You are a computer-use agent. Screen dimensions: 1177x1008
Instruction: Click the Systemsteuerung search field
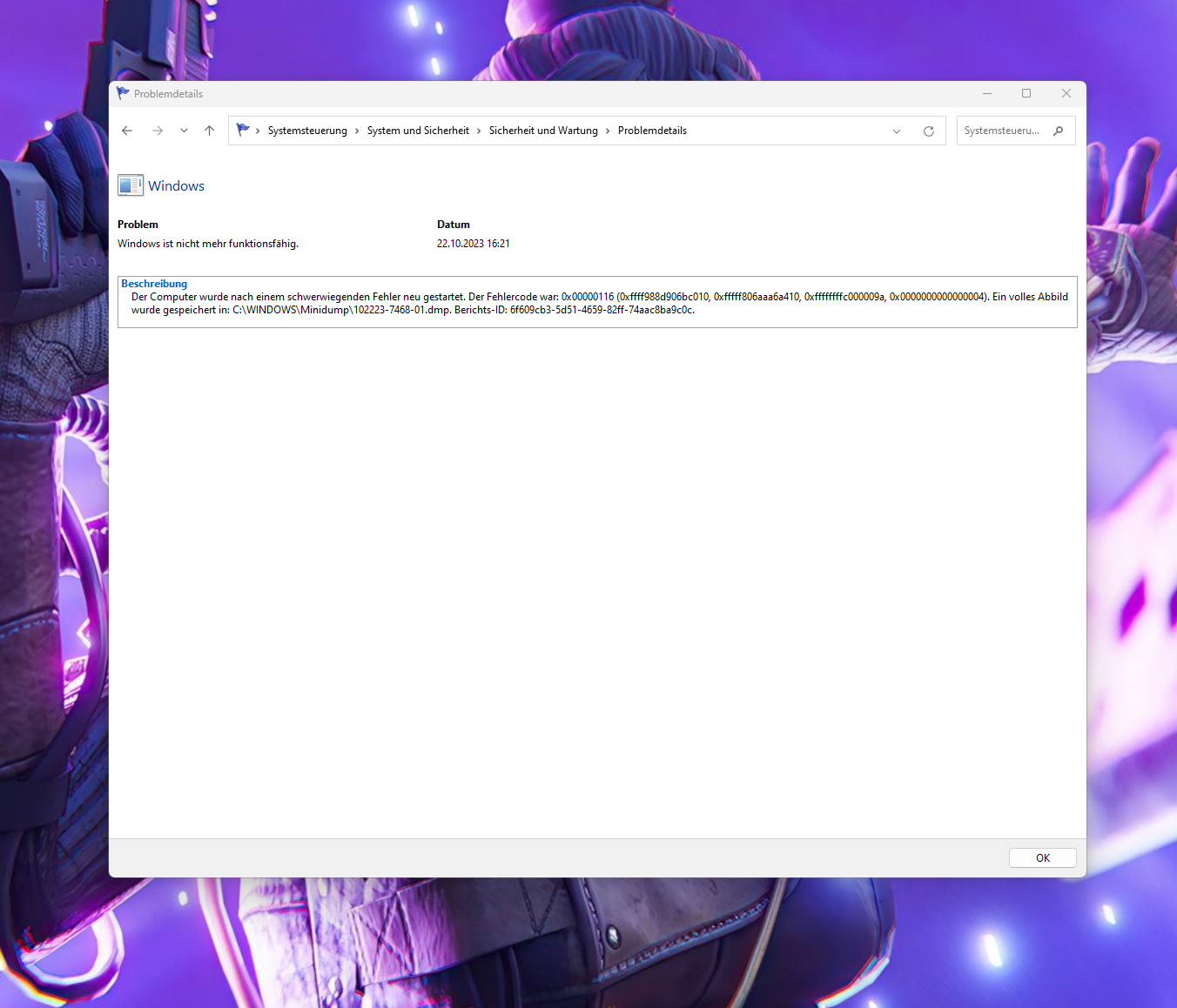point(1016,131)
